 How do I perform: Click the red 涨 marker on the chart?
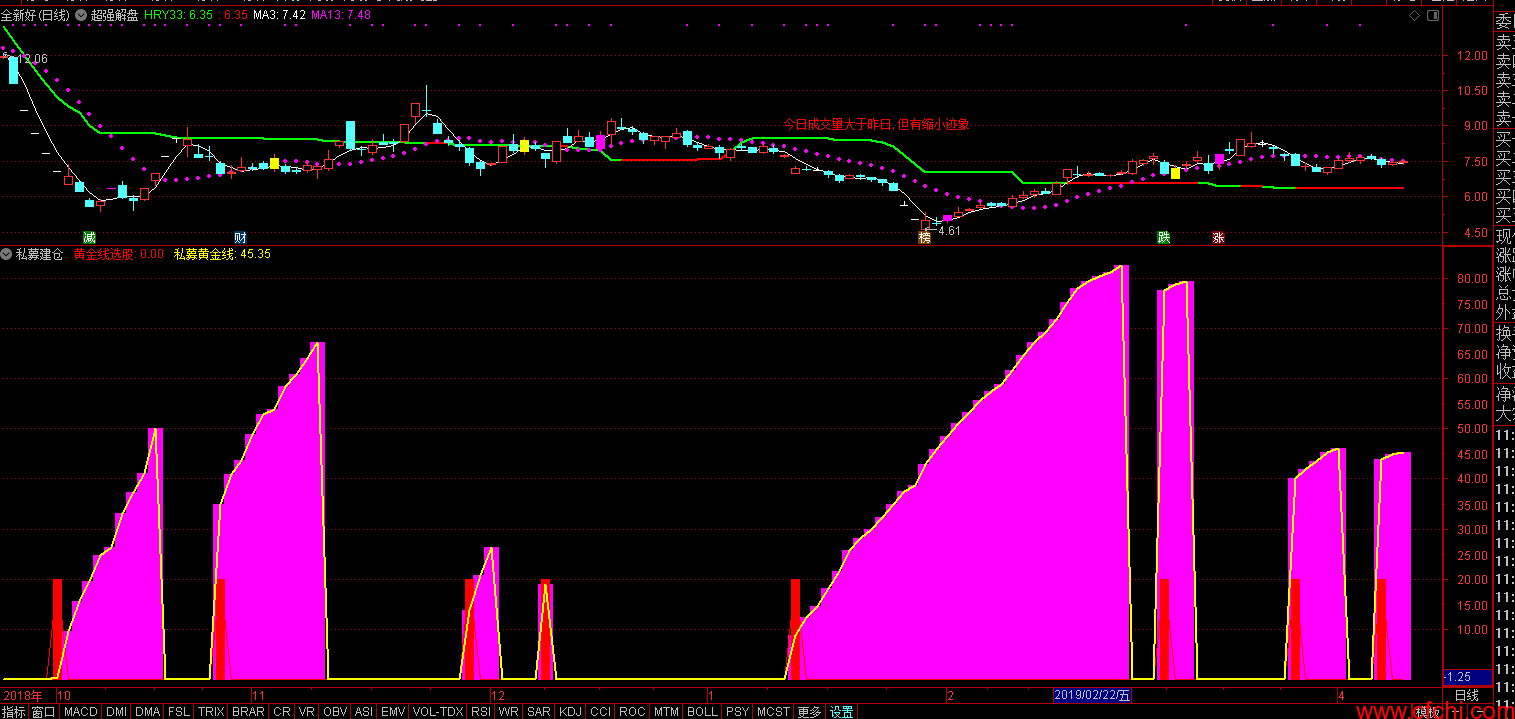[1218, 238]
